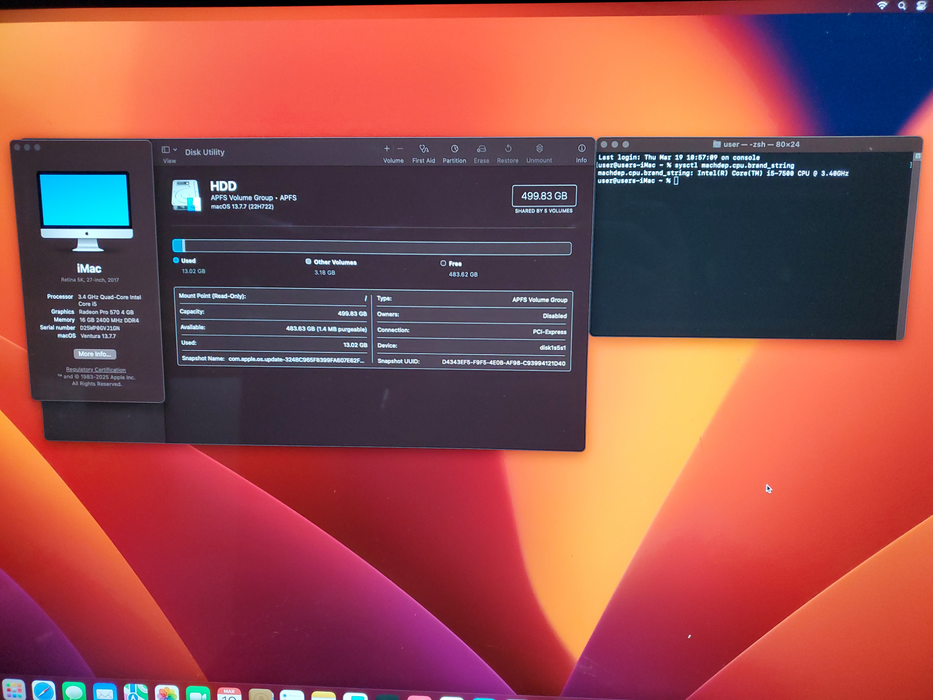Open Safari from the Dock
Image resolution: width=933 pixels, height=700 pixels.
click(x=43, y=690)
